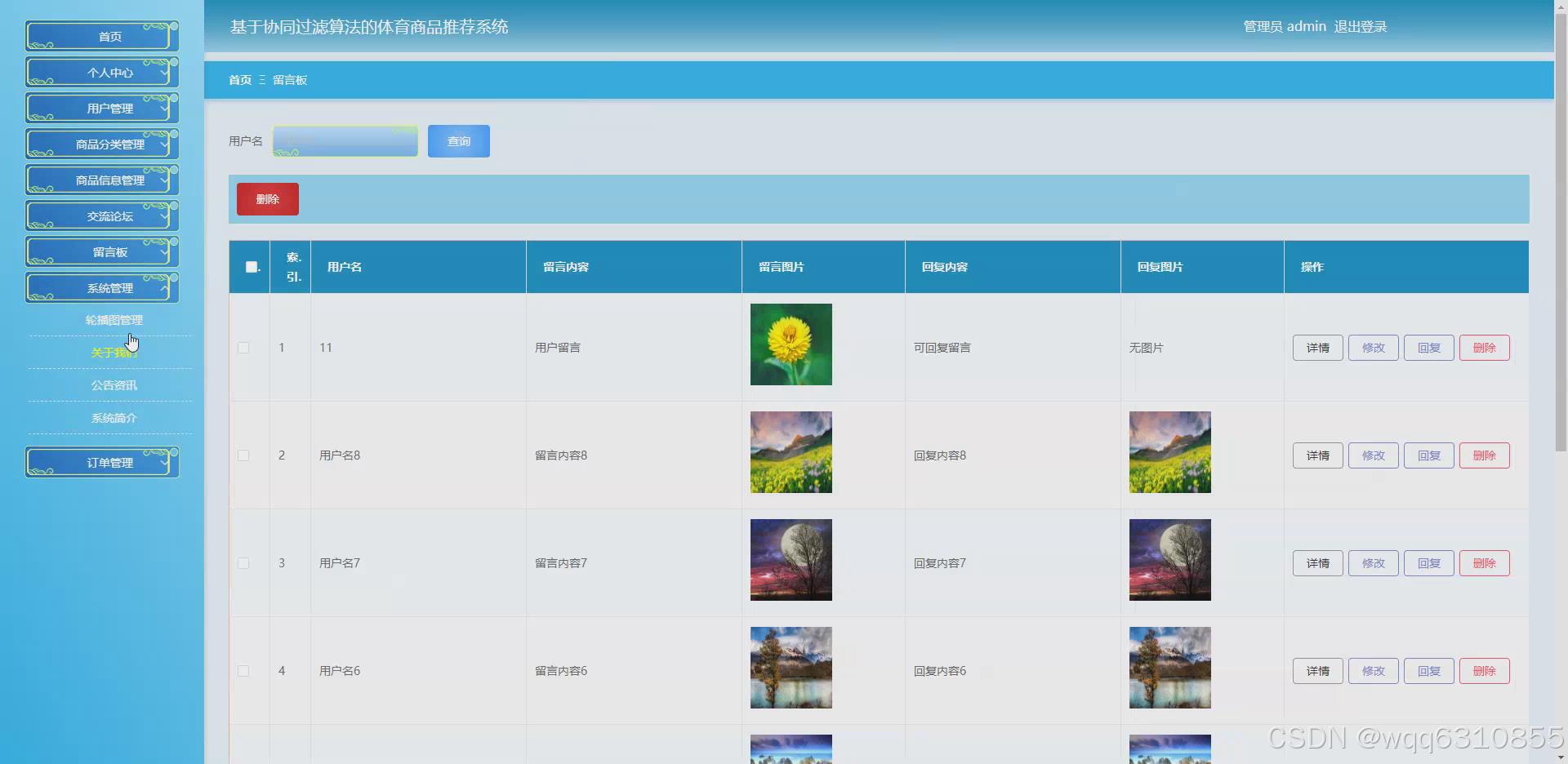Click 回复 for row user 11
Image resolution: width=1568 pixels, height=764 pixels.
1429,348
